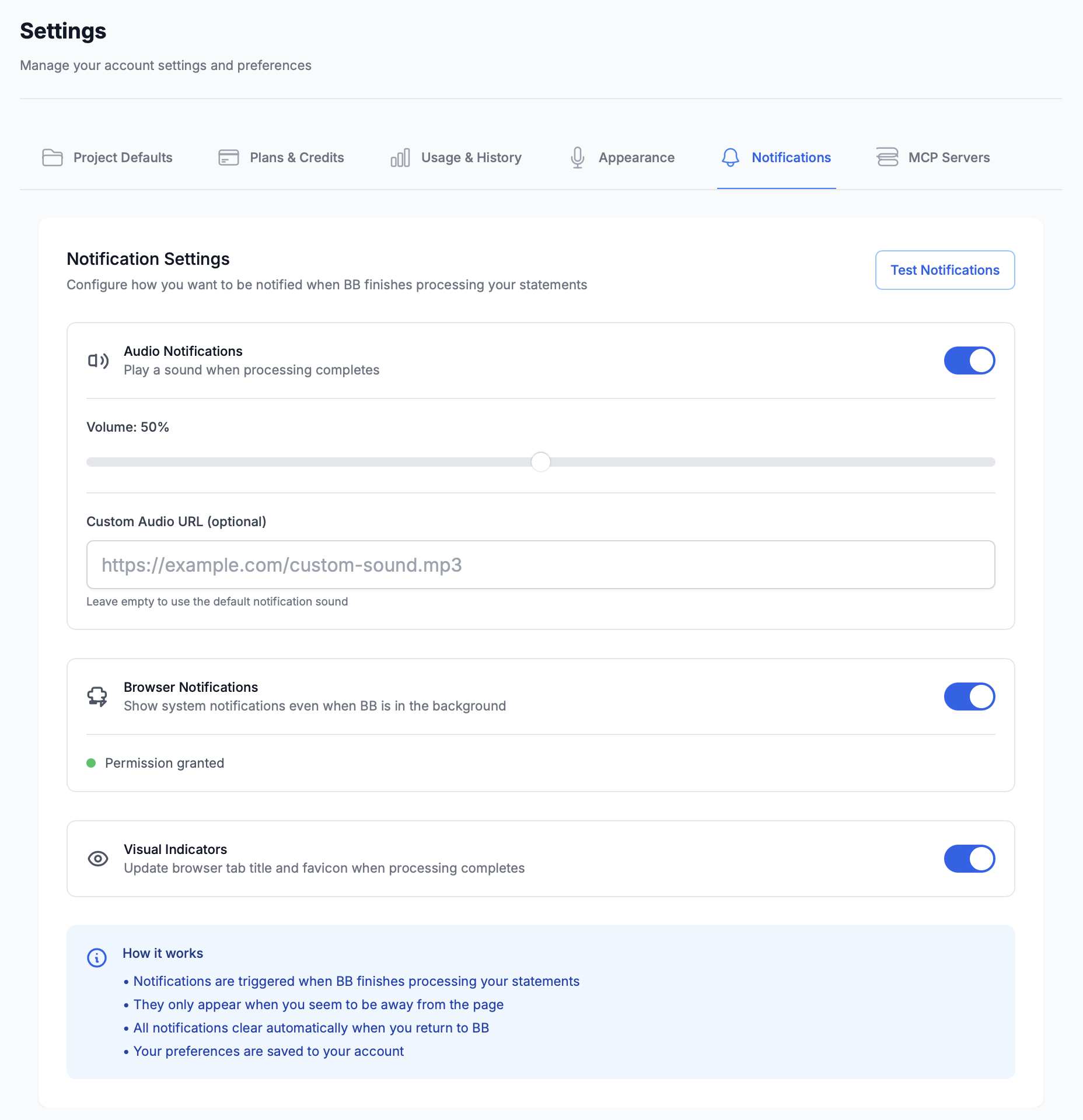Switch to the Project Defaults tab
1083x1120 pixels.
(123, 157)
